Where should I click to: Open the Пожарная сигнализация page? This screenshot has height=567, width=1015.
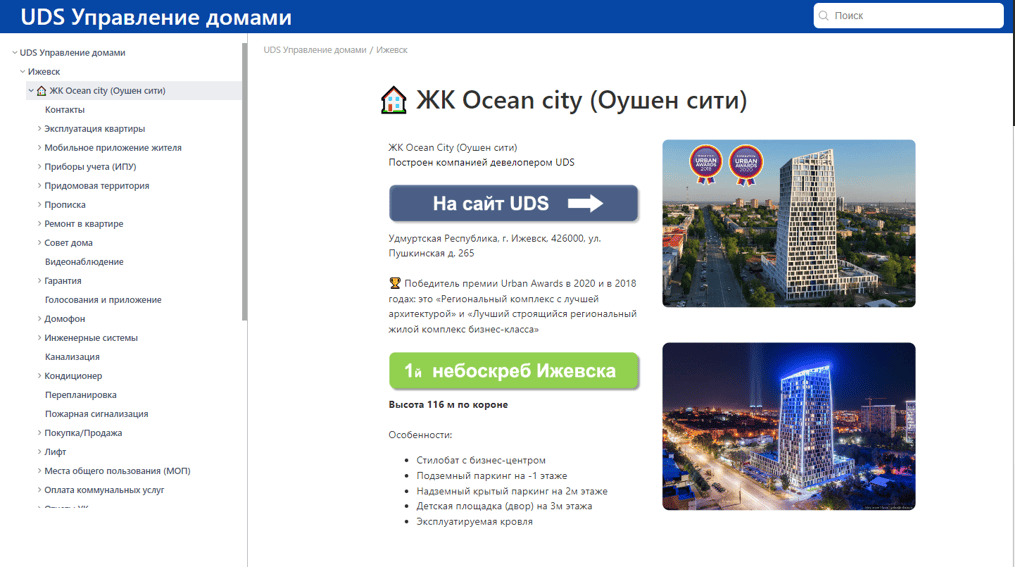pyautogui.click(x=96, y=414)
